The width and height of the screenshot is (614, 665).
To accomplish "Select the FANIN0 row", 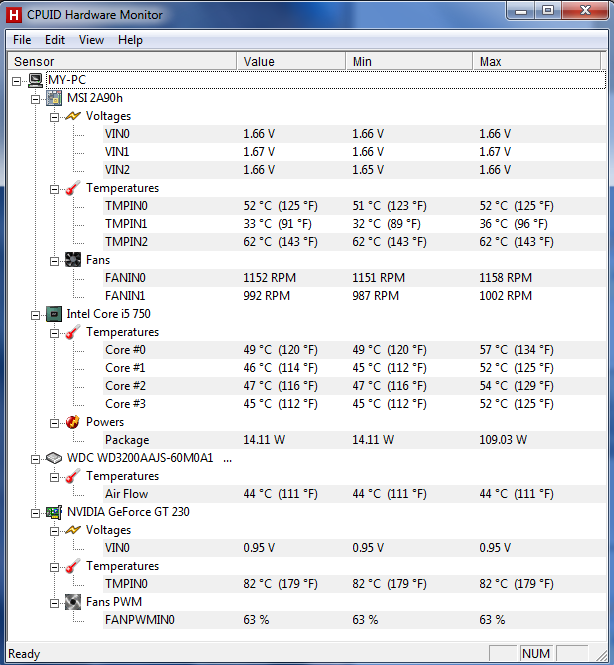I will [x=354, y=278].
